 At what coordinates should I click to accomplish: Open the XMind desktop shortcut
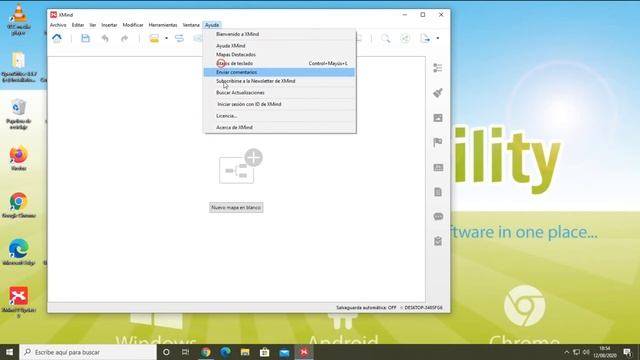click(18, 302)
